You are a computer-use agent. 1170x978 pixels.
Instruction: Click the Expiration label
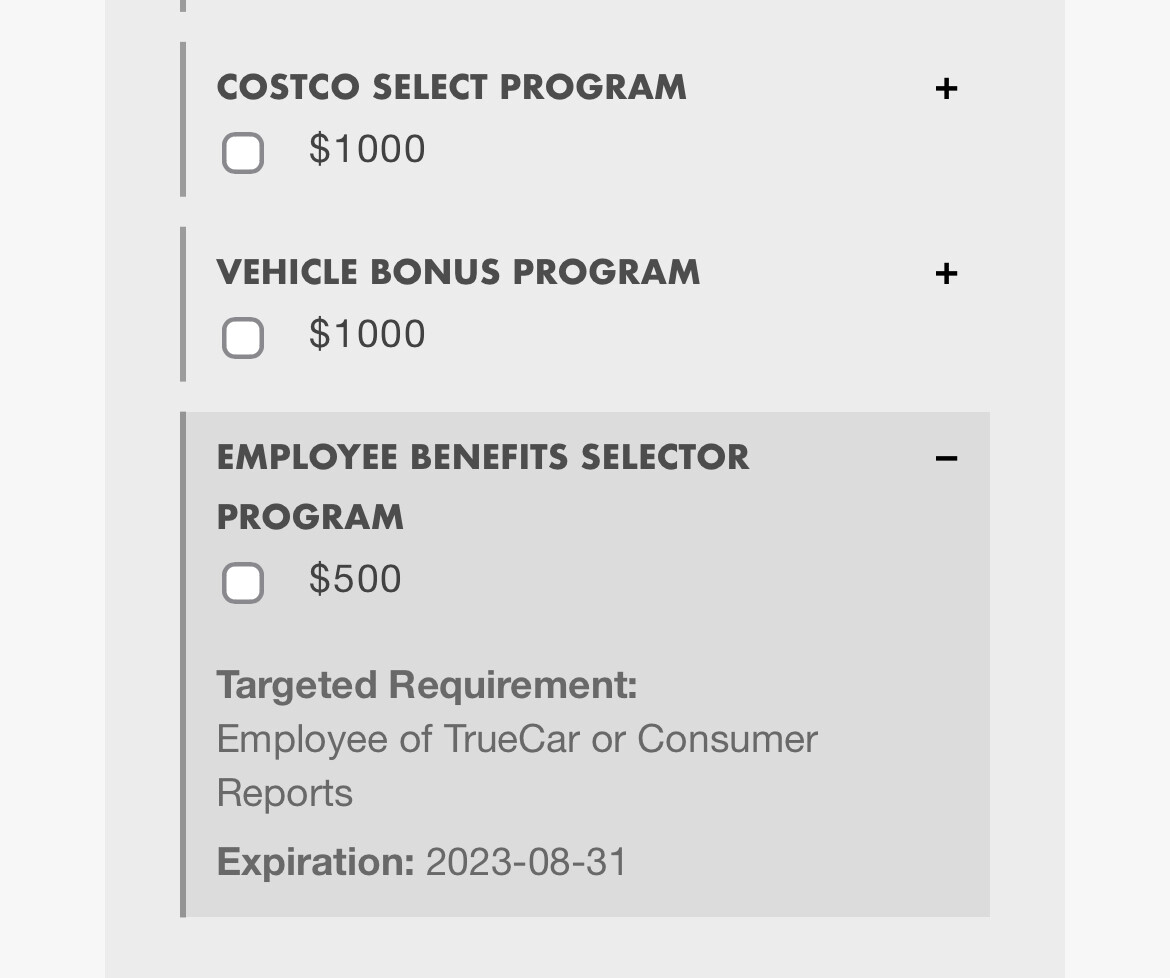pyautogui.click(x=315, y=862)
